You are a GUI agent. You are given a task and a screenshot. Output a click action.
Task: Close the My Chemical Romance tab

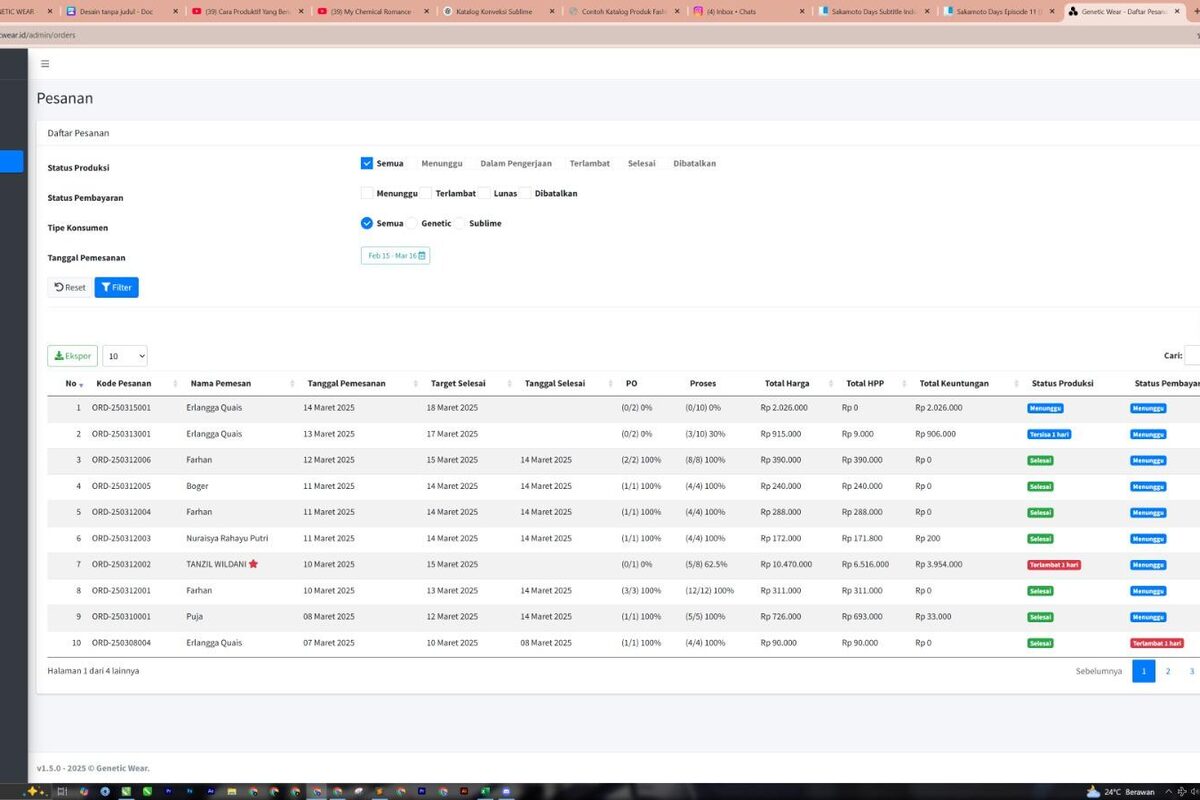(x=426, y=12)
